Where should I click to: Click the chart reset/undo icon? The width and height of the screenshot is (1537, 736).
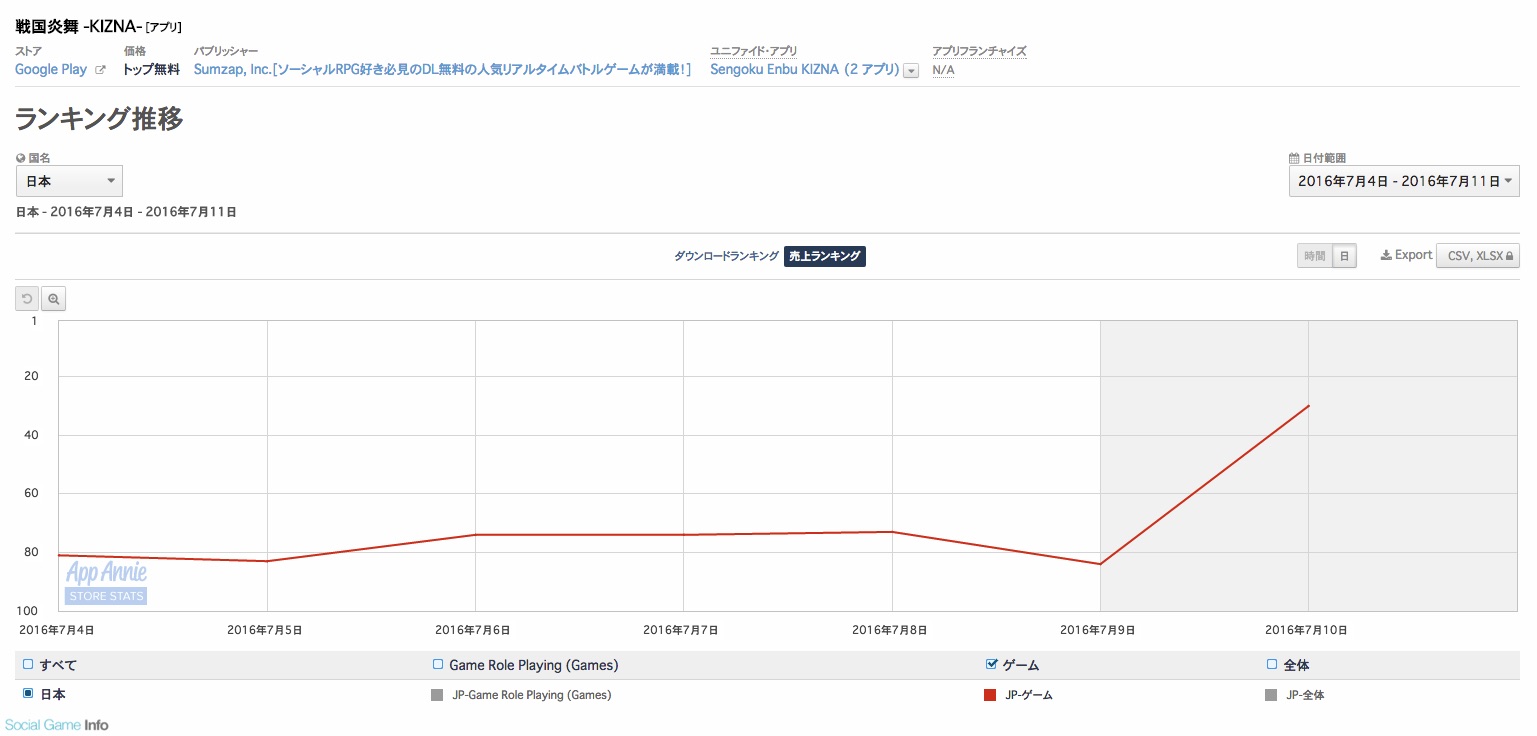click(x=27, y=298)
